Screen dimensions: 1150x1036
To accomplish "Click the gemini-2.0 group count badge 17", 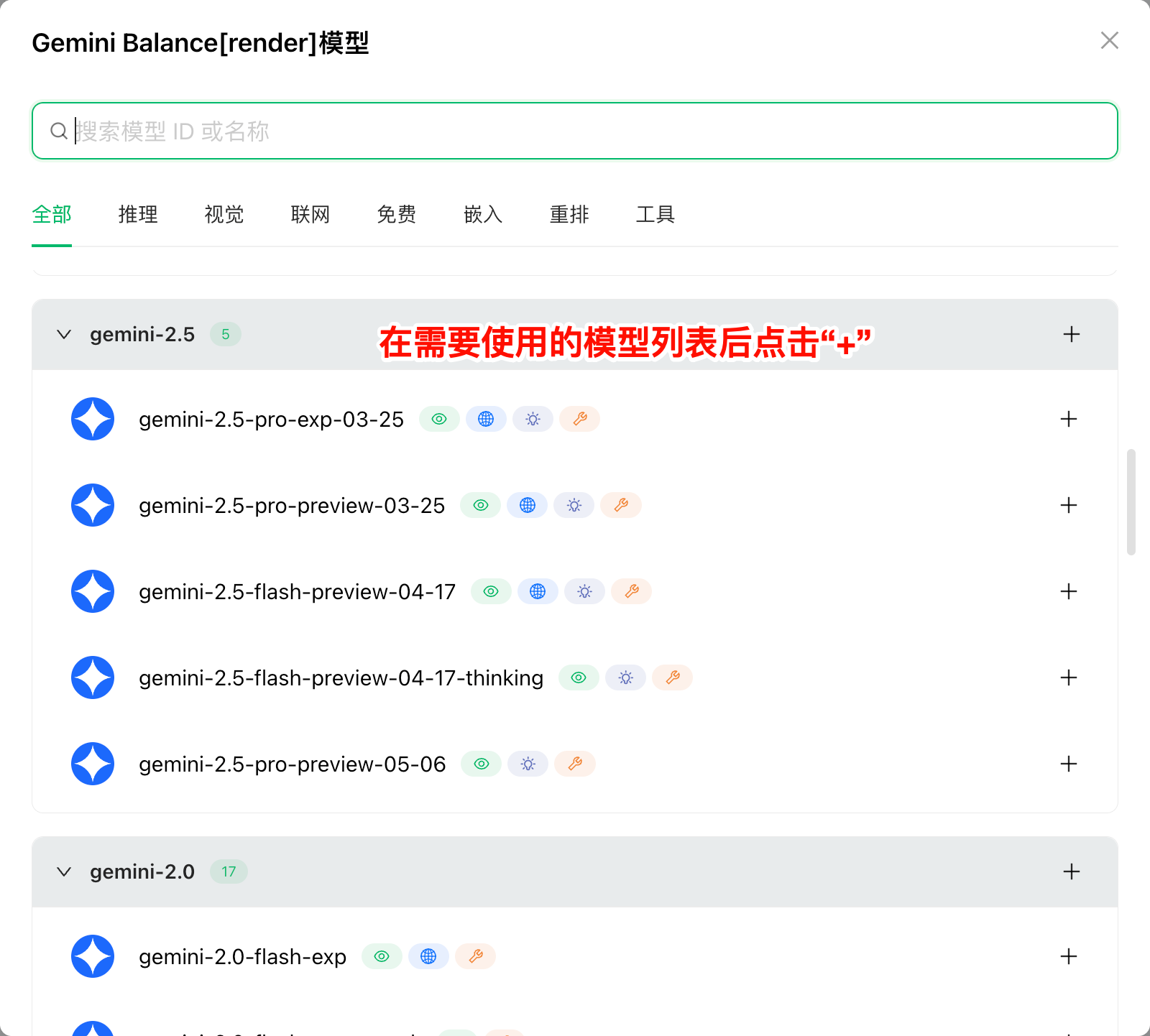I will (x=229, y=871).
